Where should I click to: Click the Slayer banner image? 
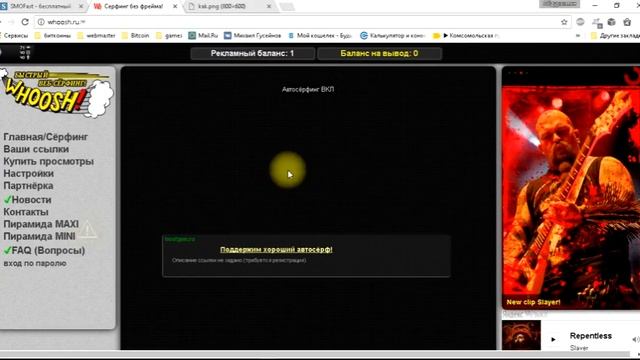(571, 189)
